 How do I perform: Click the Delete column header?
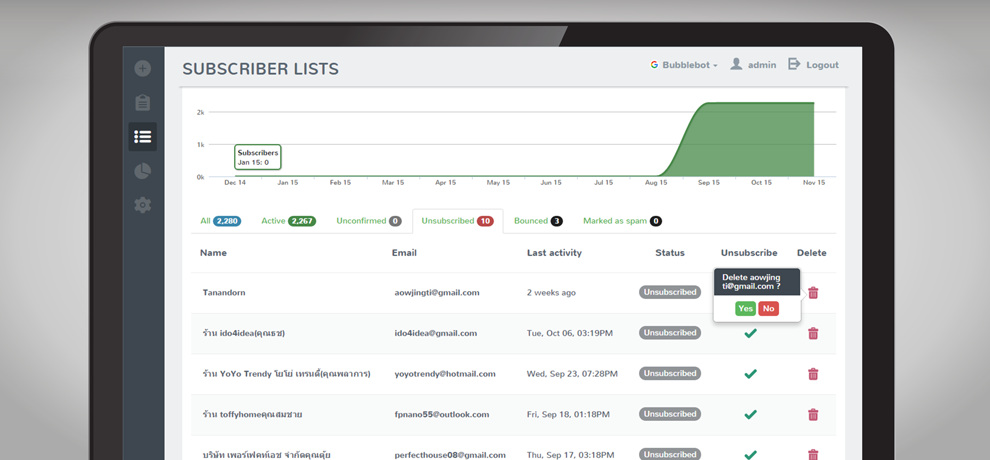(x=811, y=253)
